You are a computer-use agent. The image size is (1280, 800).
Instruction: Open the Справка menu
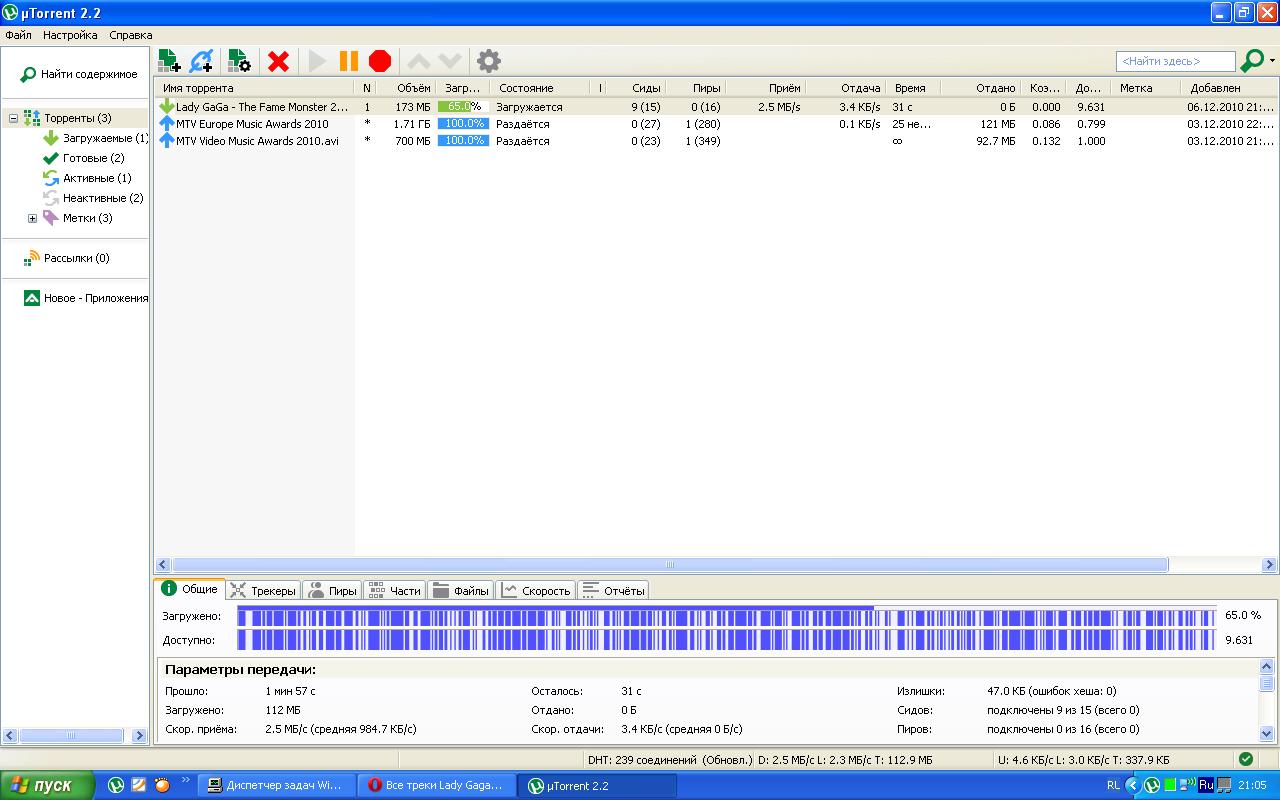click(x=131, y=35)
